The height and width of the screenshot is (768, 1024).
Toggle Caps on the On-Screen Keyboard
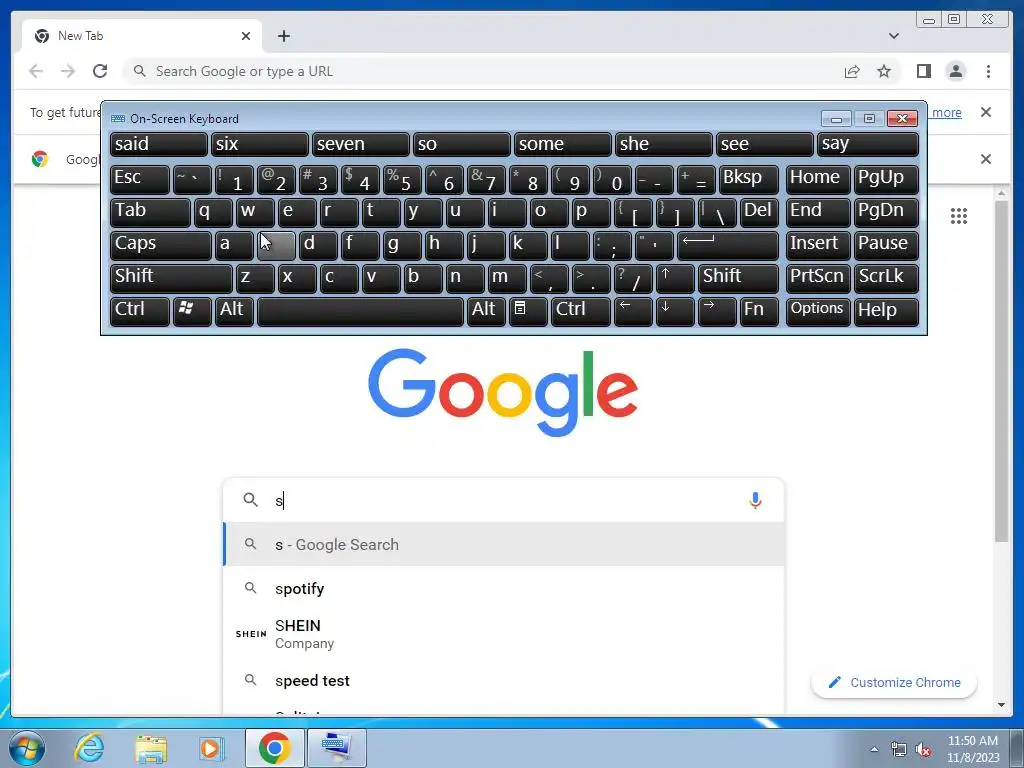click(x=161, y=245)
